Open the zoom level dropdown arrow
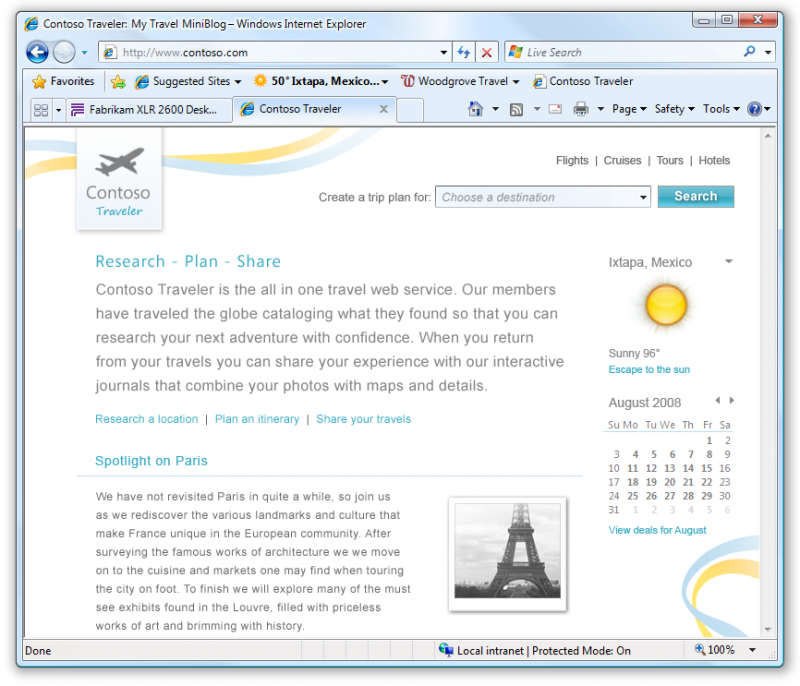Viewport: 800px width, 686px height. 753,650
